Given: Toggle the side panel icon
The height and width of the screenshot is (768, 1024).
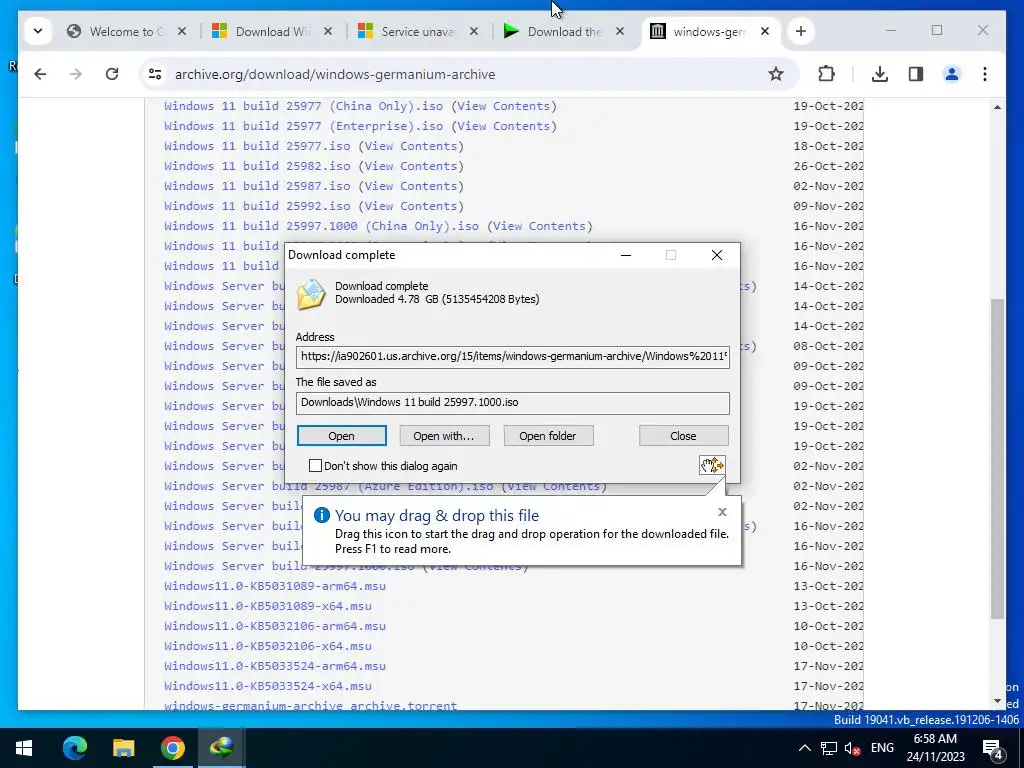Looking at the screenshot, I should (x=916, y=74).
